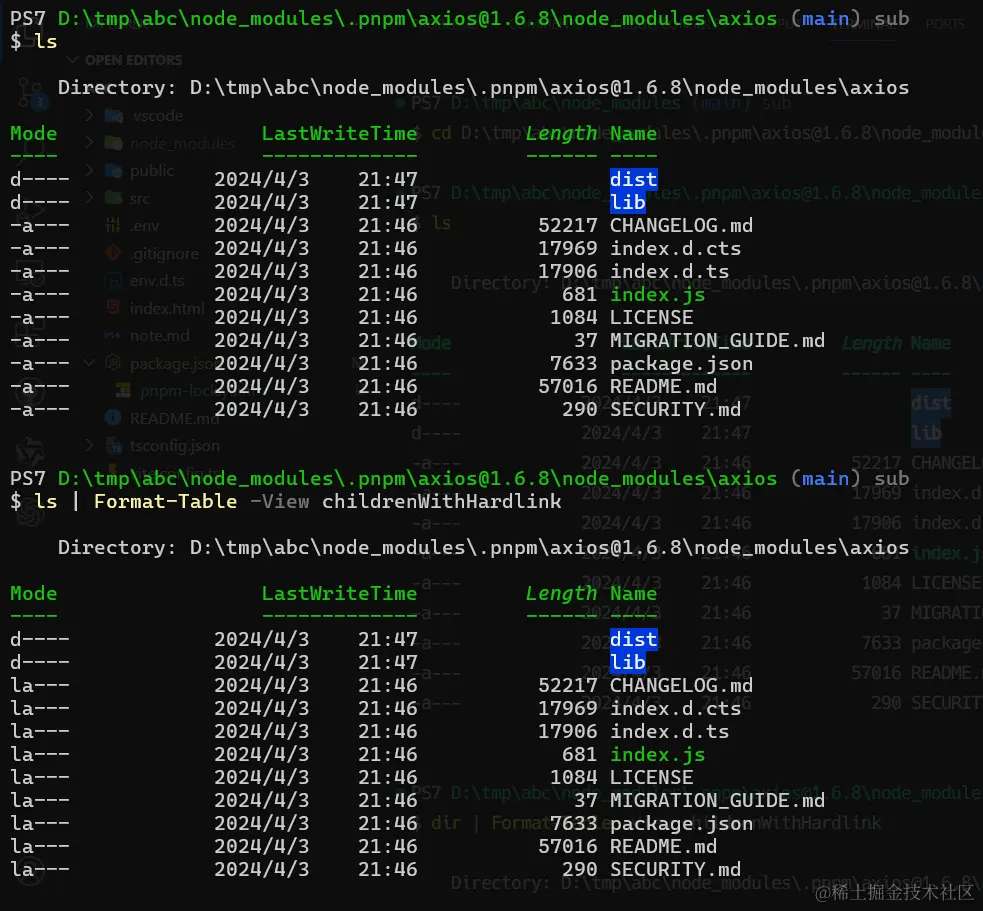Click .gitignore file icon in background explorer
Viewport: 983px width, 911px height.
(x=113, y=253)
